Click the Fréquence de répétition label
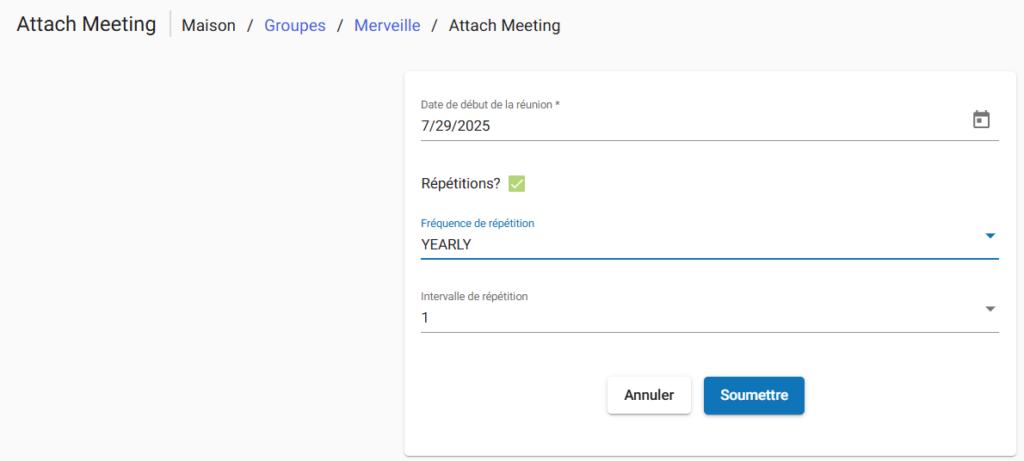This screenshot has width=1024, height=461. (x=477, y=223)
